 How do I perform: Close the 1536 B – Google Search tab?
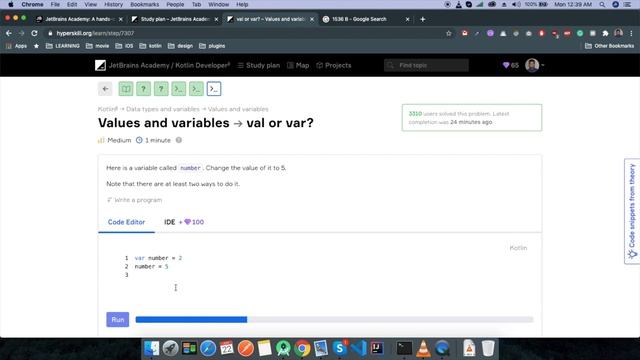tap(407, 19)
